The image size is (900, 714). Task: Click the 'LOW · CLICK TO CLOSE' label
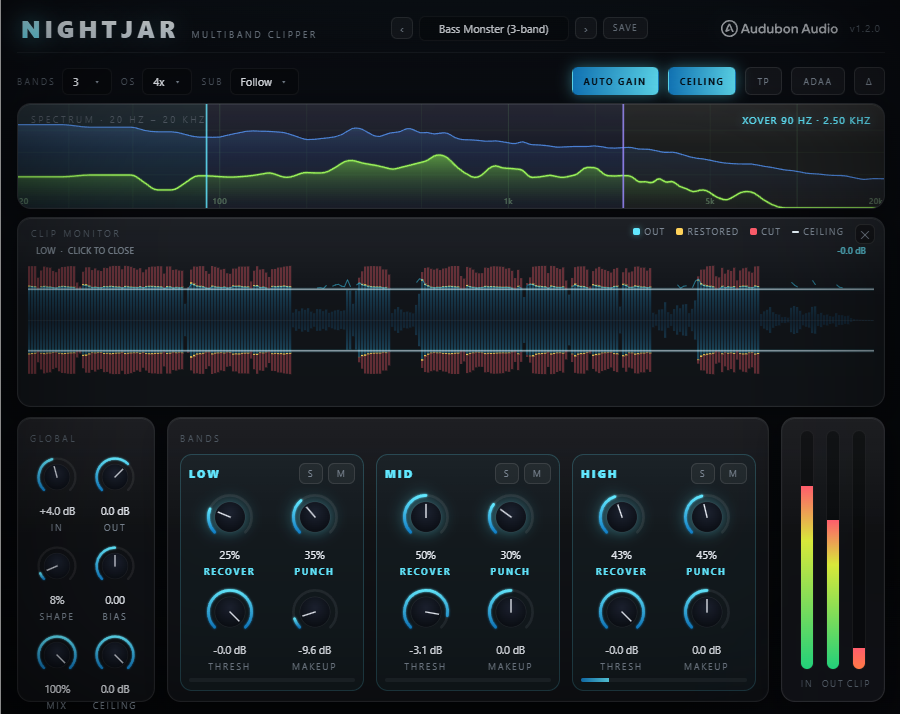tap(85, 251)
